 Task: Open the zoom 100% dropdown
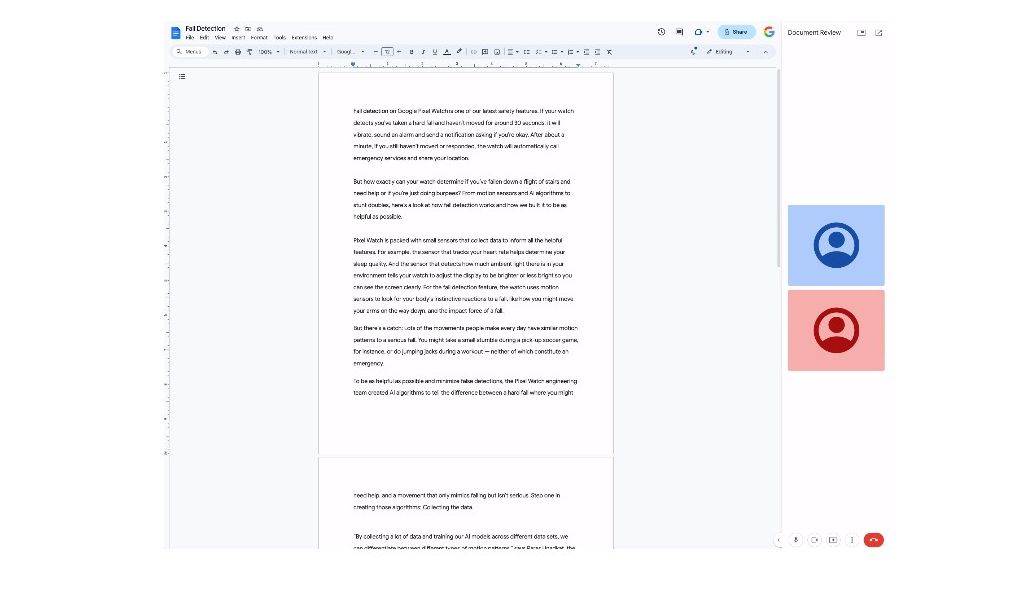point(269,51)
